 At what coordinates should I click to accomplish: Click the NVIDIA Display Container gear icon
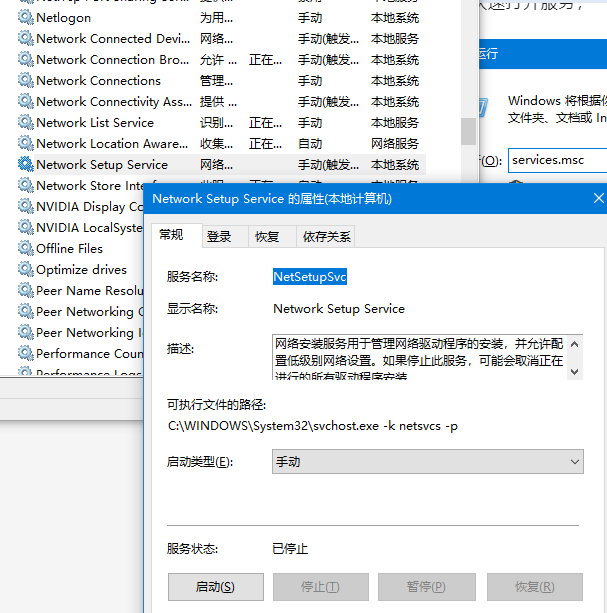[26, 206]
